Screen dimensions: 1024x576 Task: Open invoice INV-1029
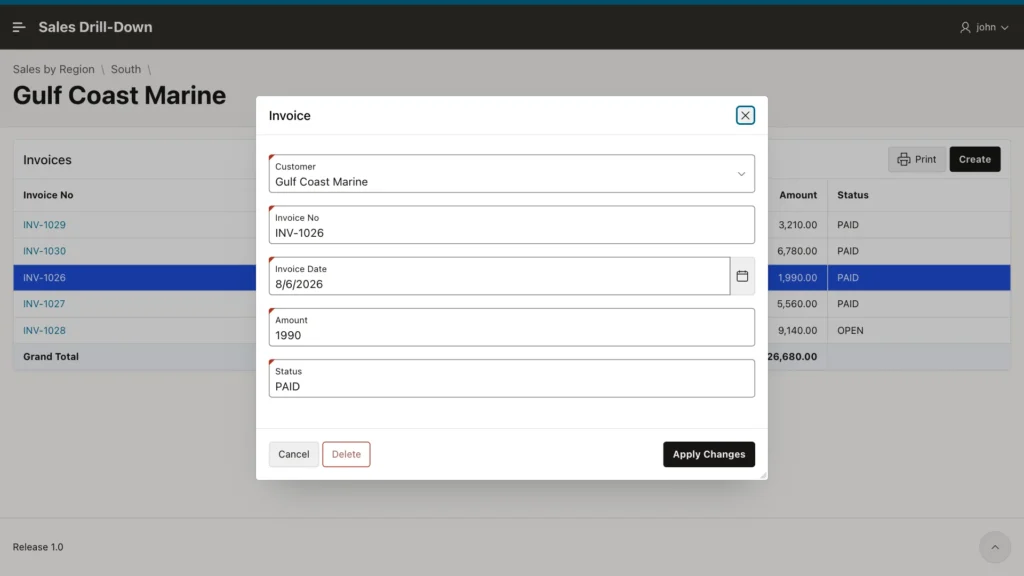44,225
